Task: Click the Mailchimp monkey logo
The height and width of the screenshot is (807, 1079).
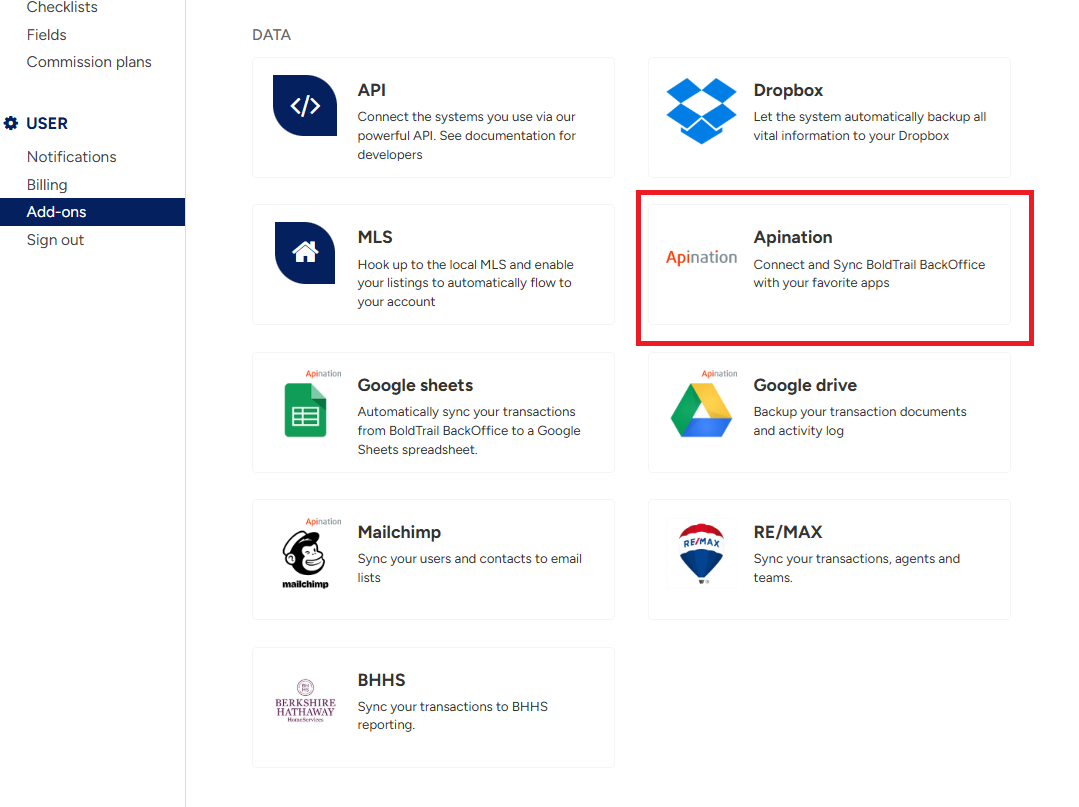Action: [305, 555]
